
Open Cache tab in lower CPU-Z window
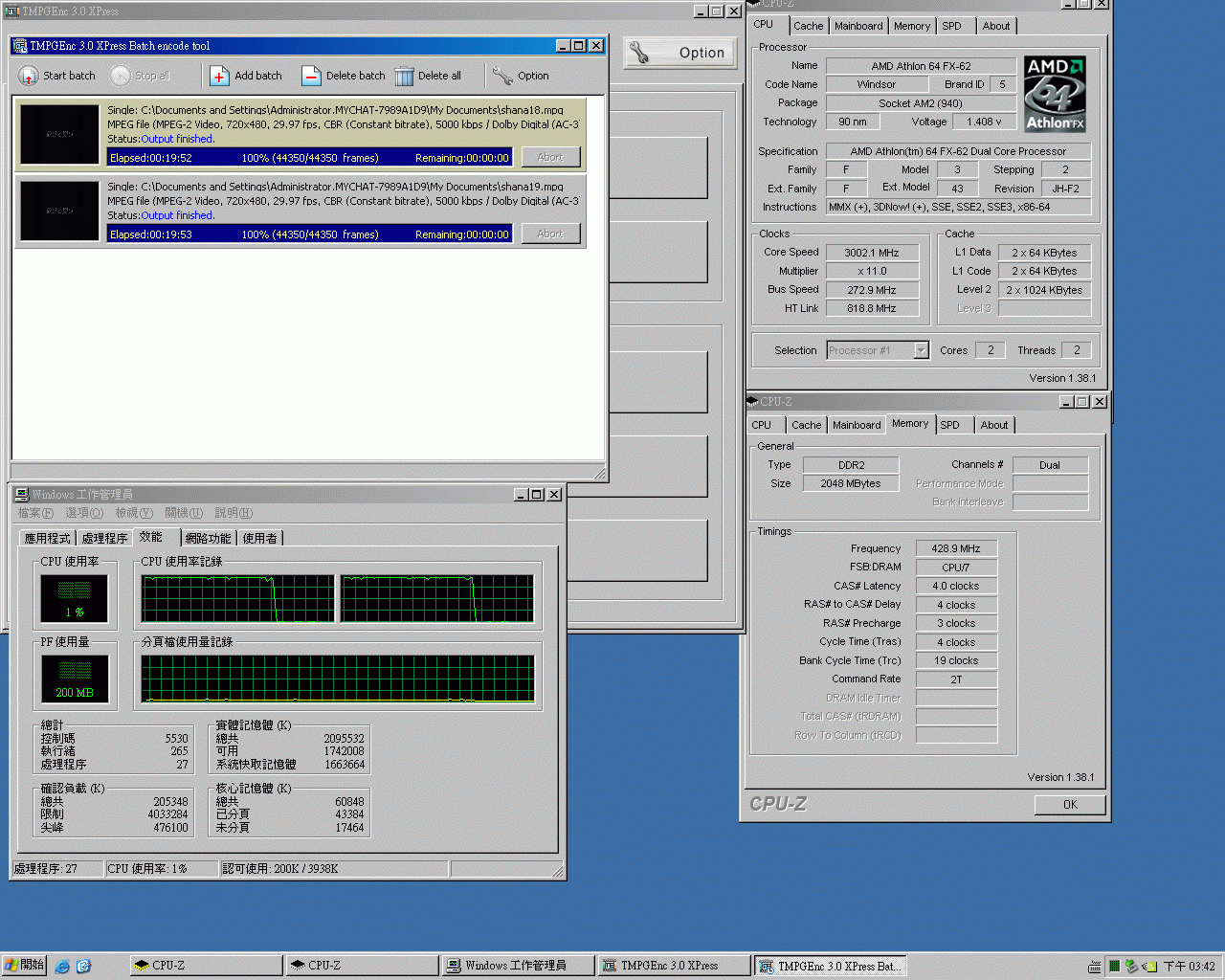pyautogui.click(x=806, y=425)
